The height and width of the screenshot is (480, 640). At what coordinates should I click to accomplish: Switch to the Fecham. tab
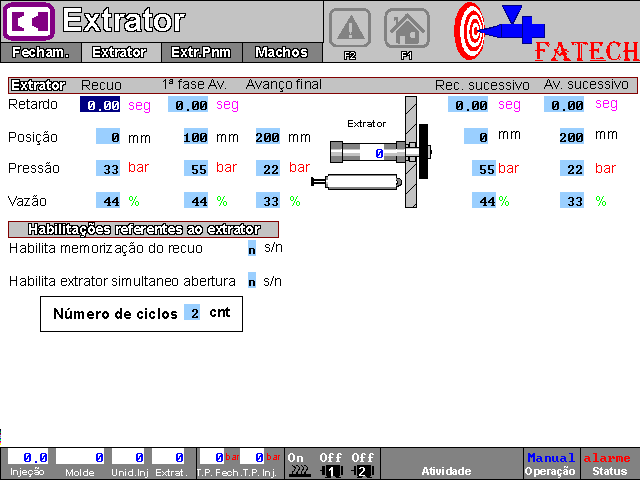(40, 53)
